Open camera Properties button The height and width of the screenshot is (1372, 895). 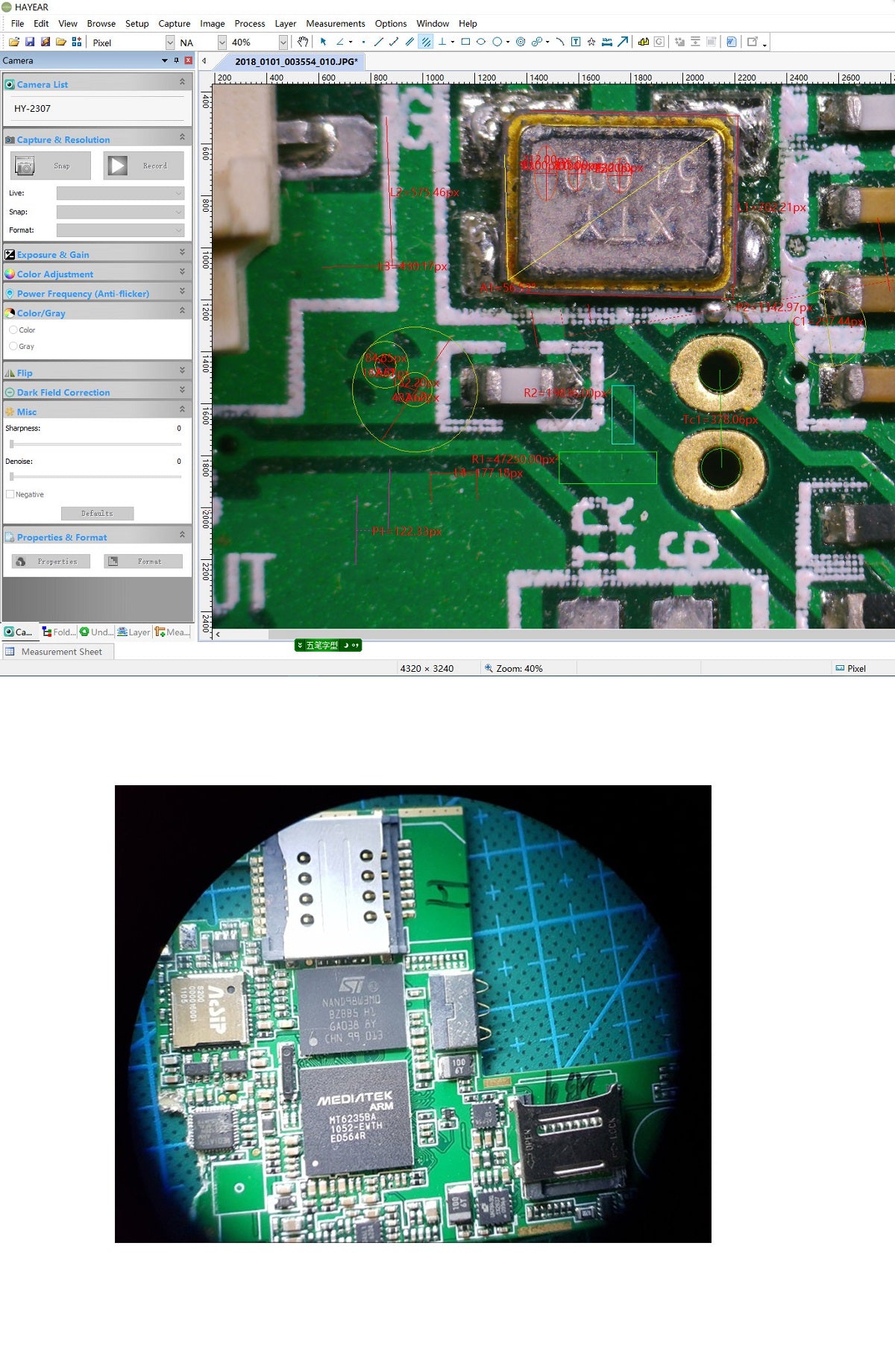coord(51,561)
